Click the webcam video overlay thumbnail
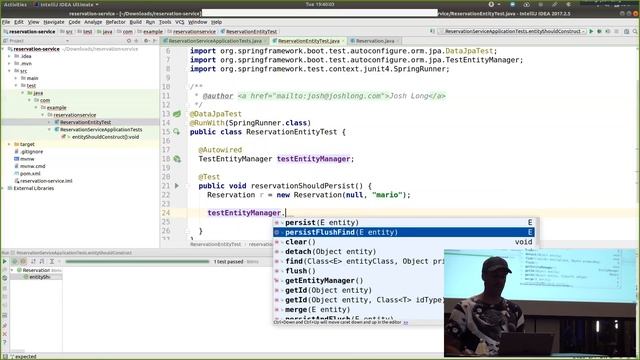 point(540,302)
